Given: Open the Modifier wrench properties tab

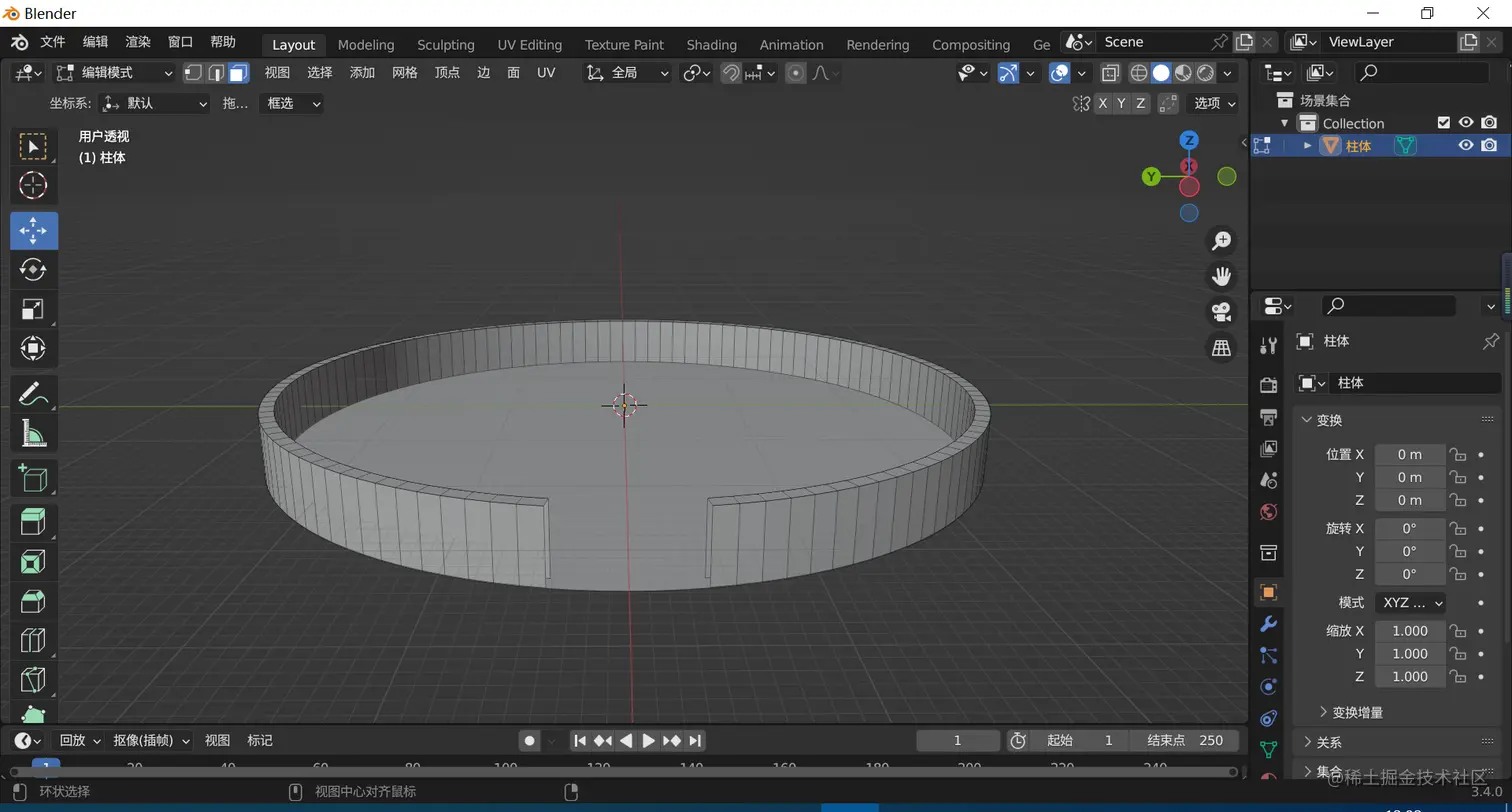Looking at the screenshot, I should (1268, 624).
